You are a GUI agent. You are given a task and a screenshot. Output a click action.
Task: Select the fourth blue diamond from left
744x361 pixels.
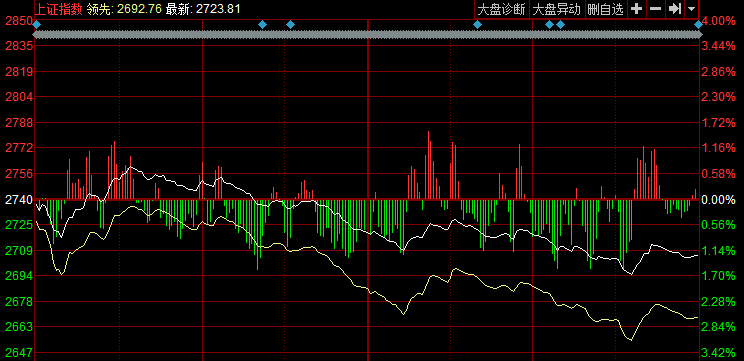(x=477, y=25)
